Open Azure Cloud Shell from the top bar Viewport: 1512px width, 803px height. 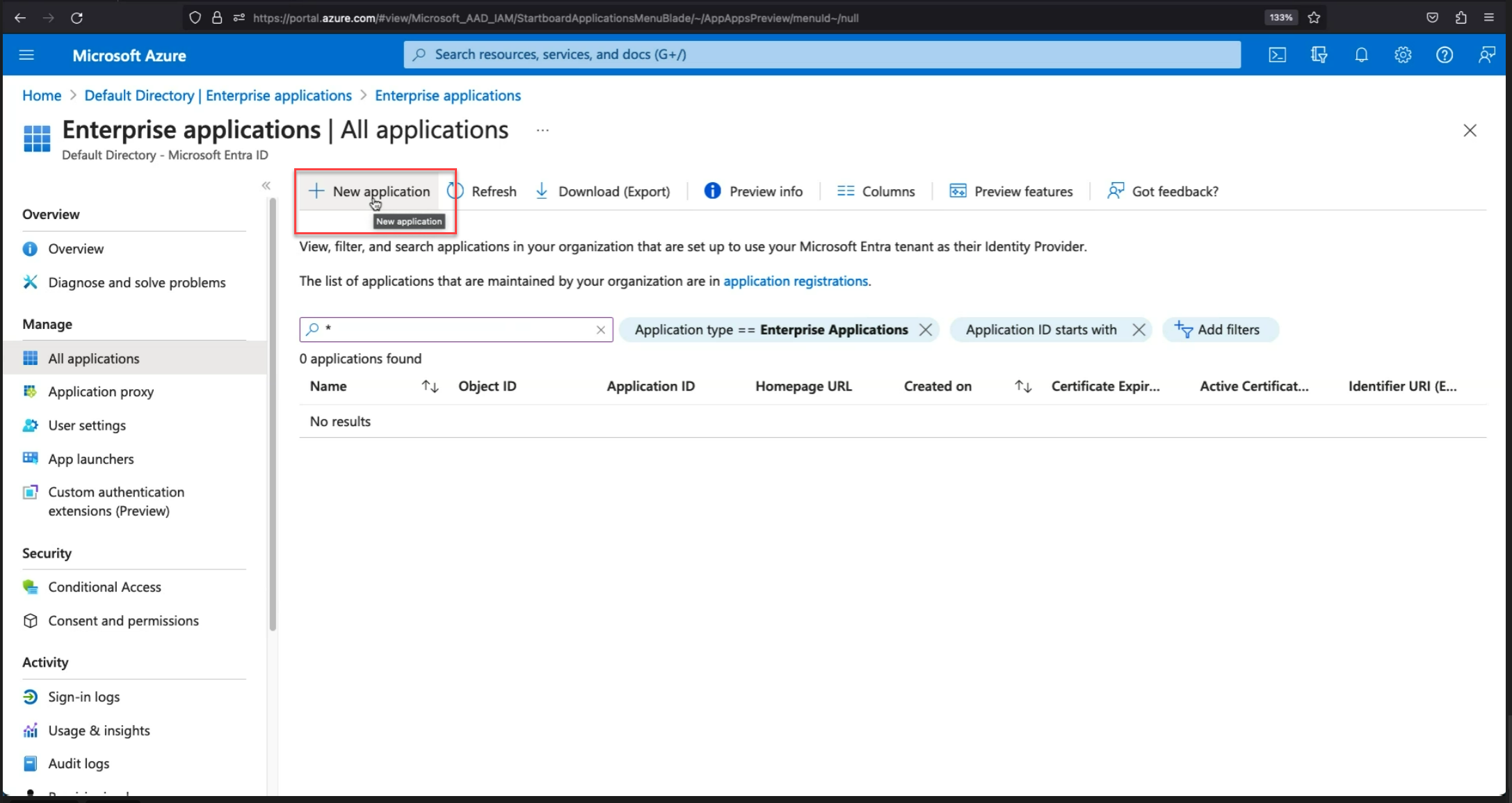1277,54
